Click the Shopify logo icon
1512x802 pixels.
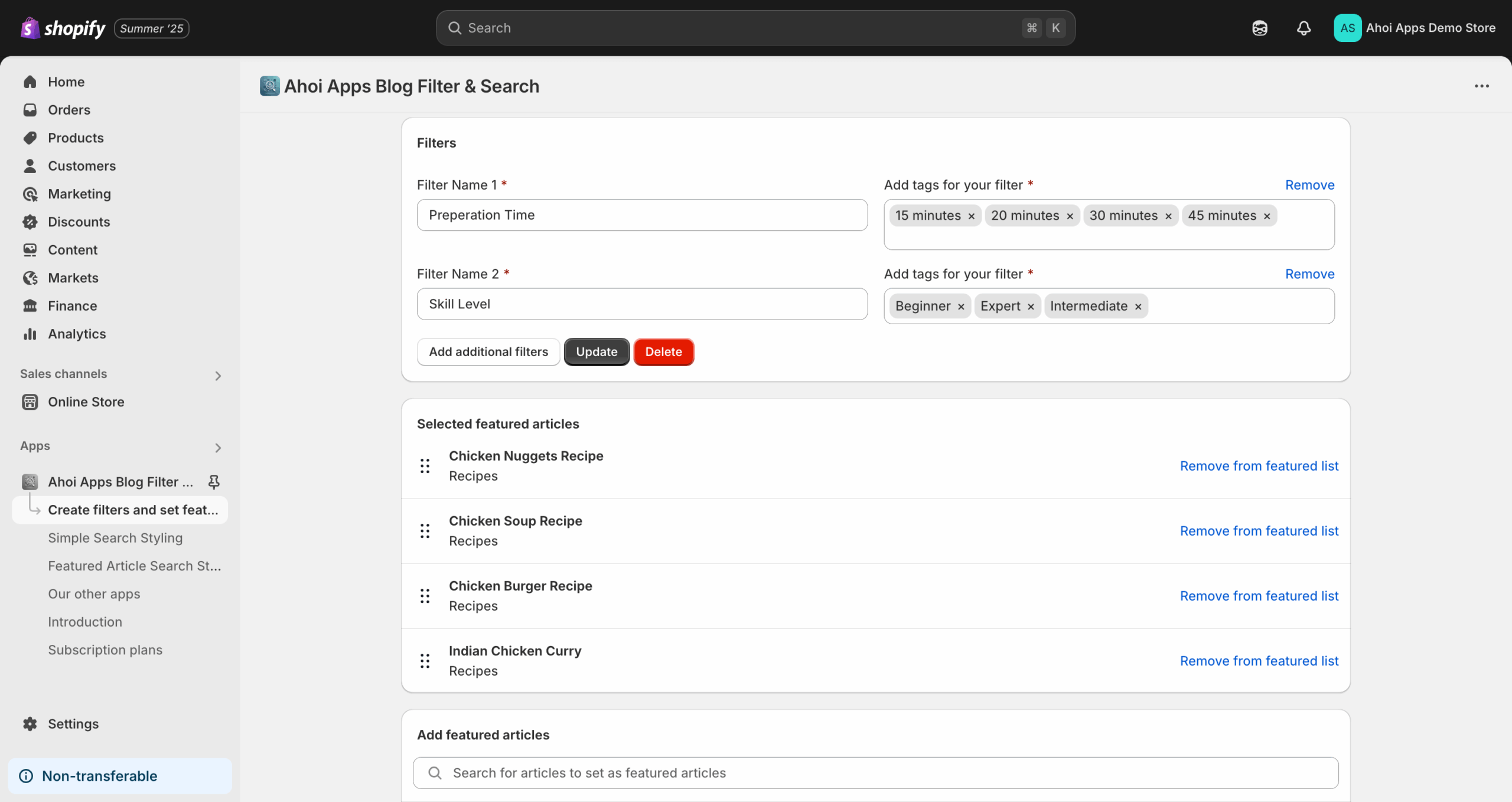[x=30, y=28]
